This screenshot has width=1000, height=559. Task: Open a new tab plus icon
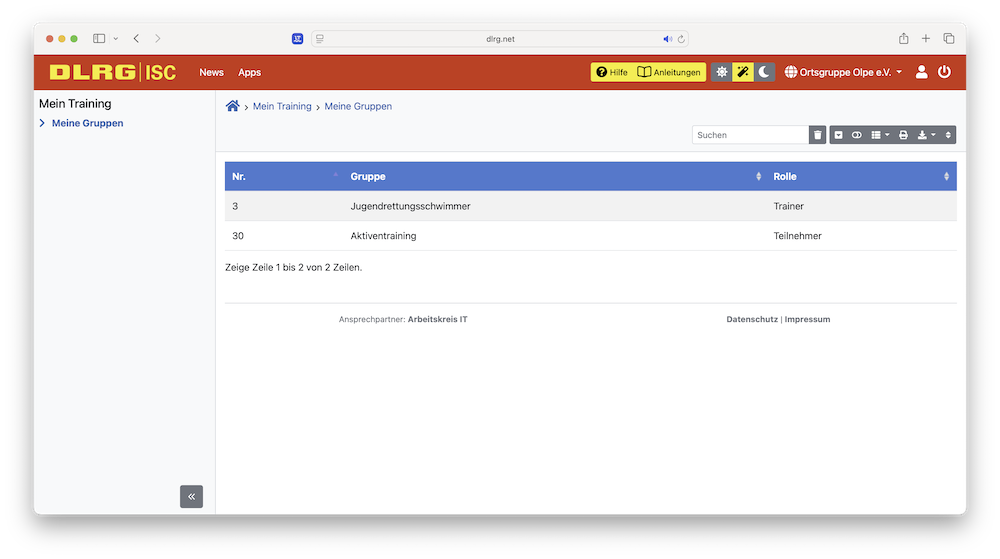(x=925, y=38)
